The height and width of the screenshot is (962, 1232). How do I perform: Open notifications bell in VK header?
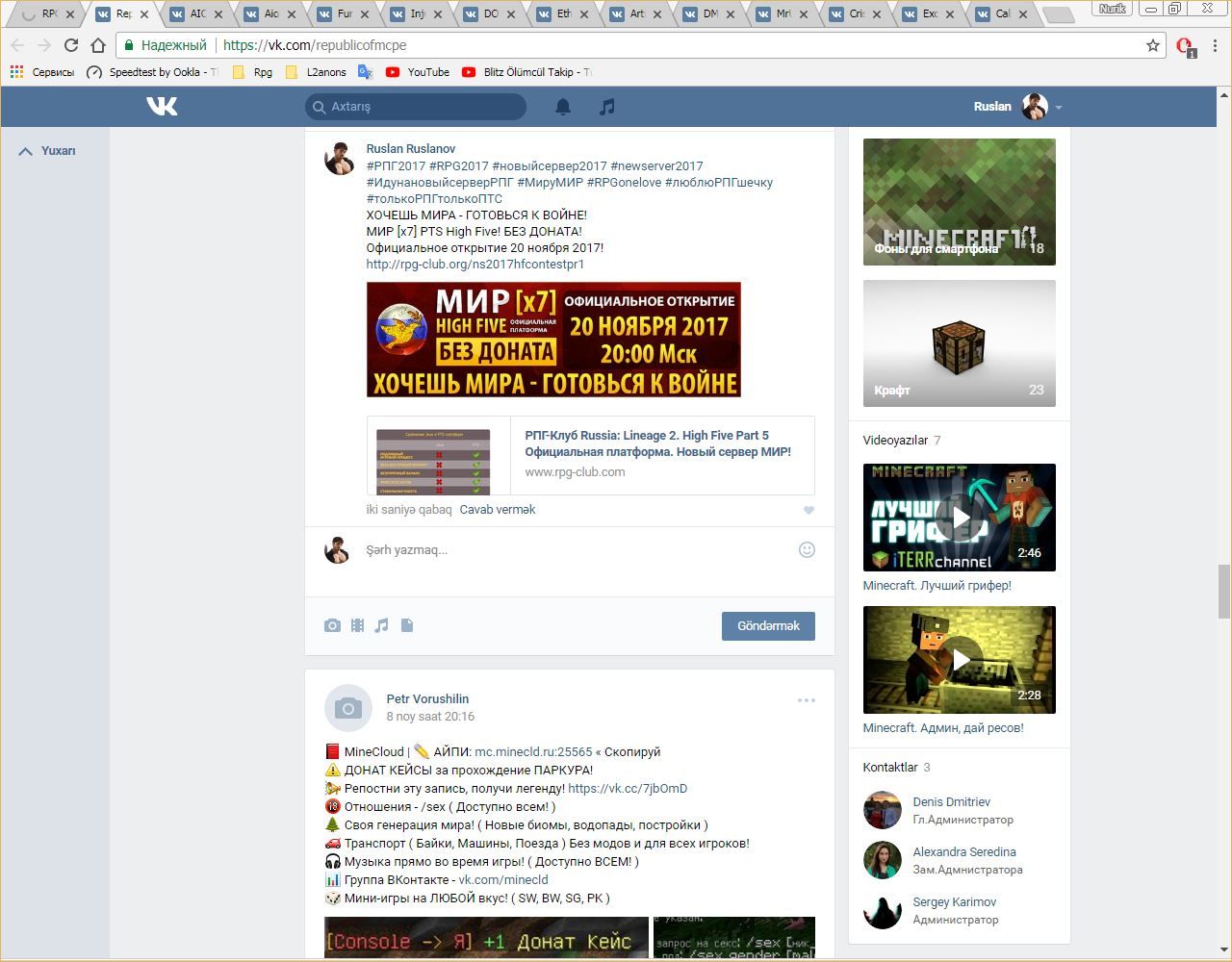point(563,107)
